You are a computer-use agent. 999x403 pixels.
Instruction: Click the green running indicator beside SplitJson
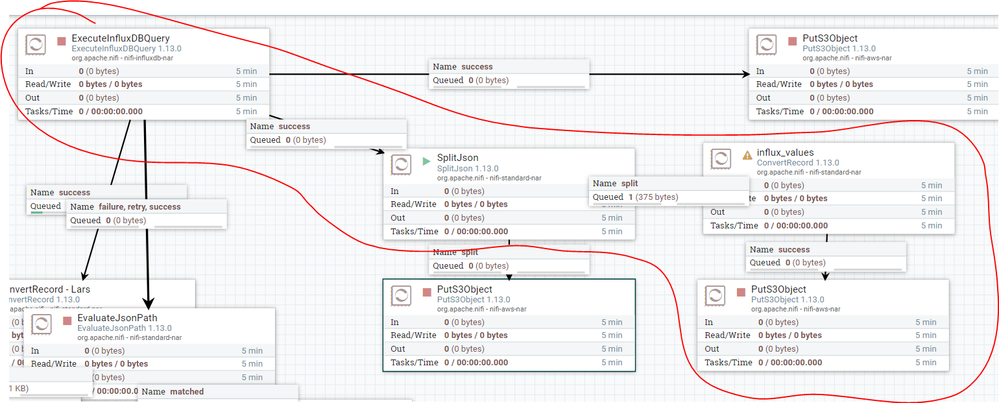click(x=427, y=160)
